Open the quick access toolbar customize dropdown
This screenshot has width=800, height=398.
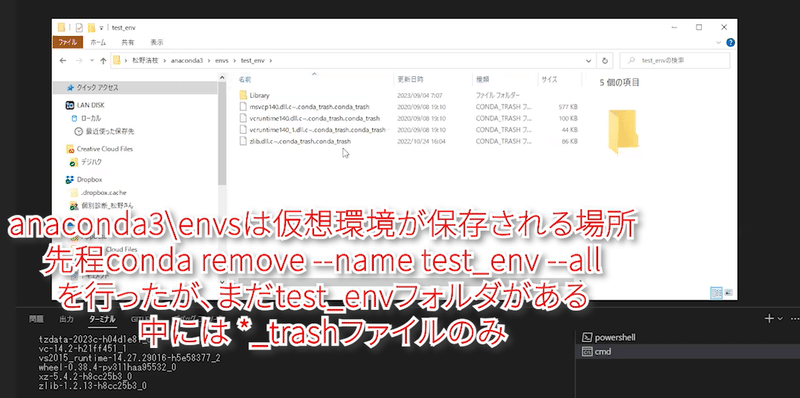(102, 28)
